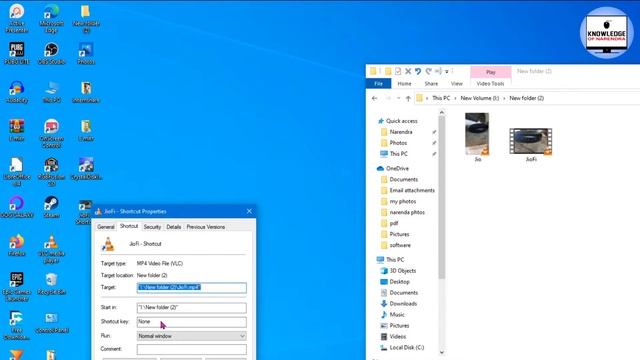The image size is (640, 360).
Task: Open the File tab in Explorer
Action: pos(379,84)
